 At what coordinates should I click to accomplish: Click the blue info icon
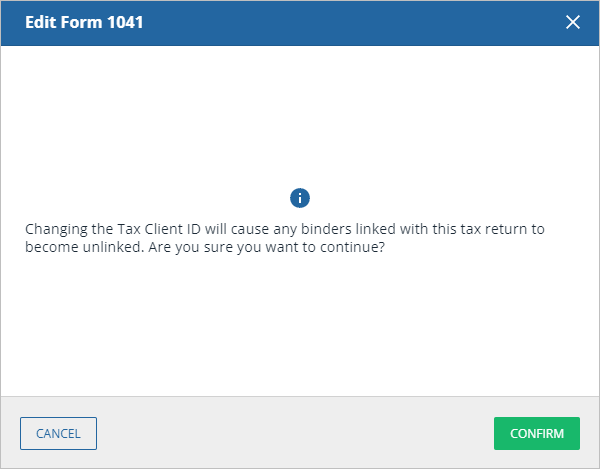(x=300, y=197)
